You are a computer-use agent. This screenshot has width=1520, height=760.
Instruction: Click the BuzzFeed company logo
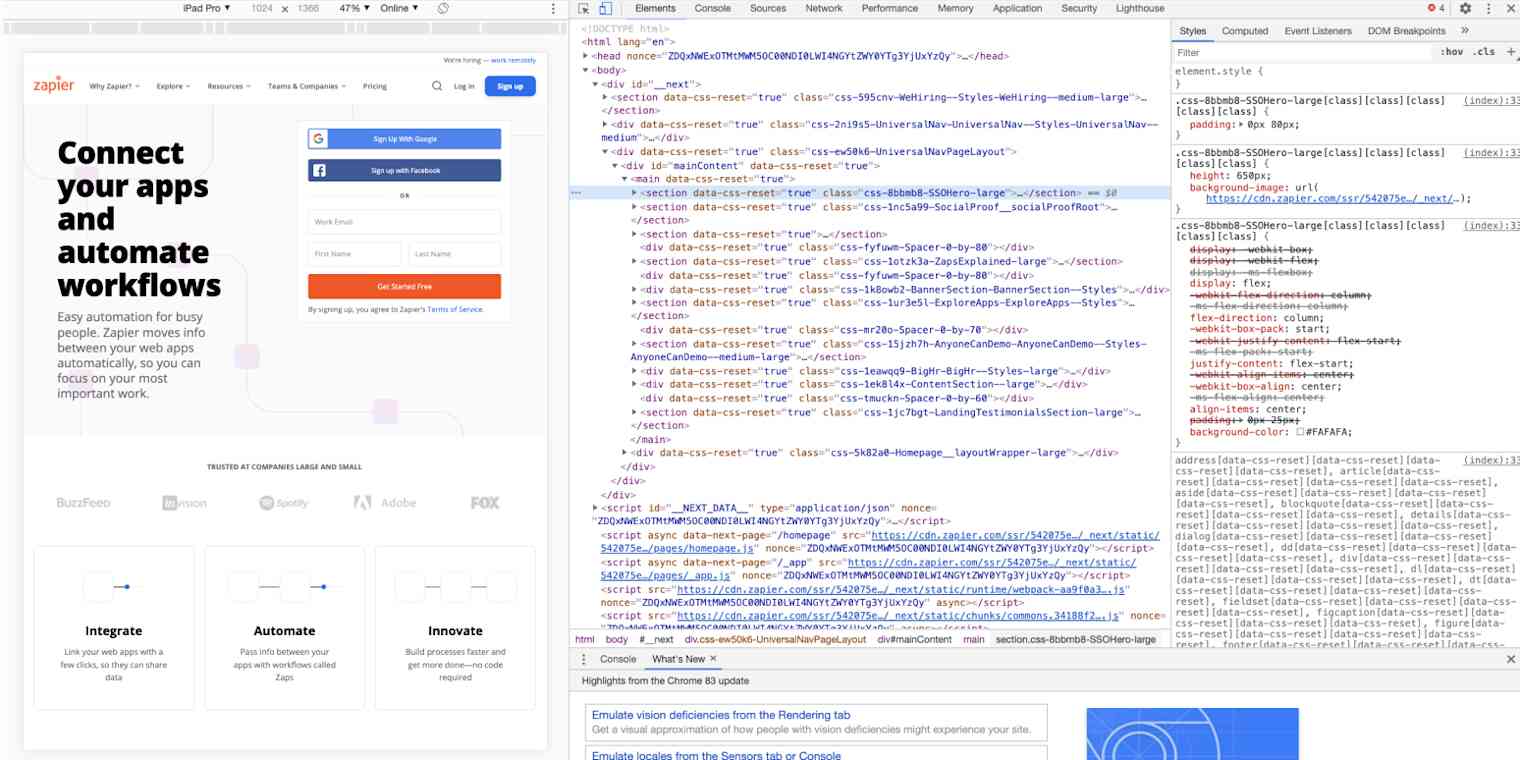83,503
